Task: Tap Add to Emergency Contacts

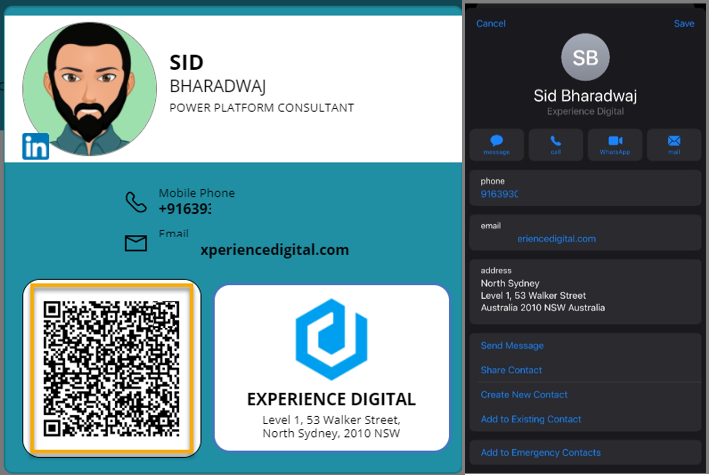Action: click(541, 452)
